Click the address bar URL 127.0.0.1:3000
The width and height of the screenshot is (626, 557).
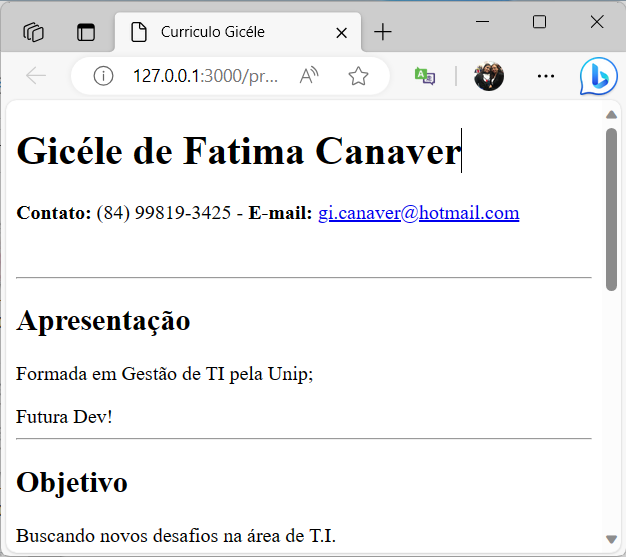click(205, 76)
